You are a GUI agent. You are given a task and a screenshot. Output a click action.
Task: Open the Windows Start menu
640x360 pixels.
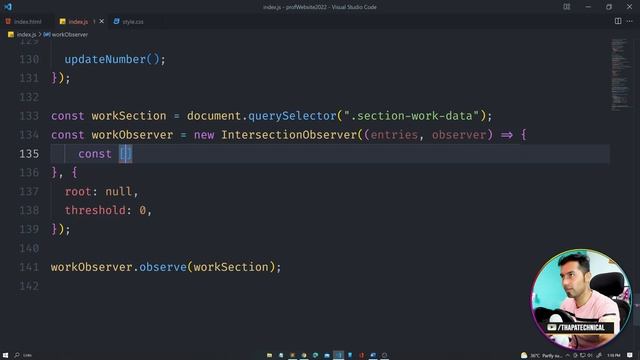[x=5, y=355]
